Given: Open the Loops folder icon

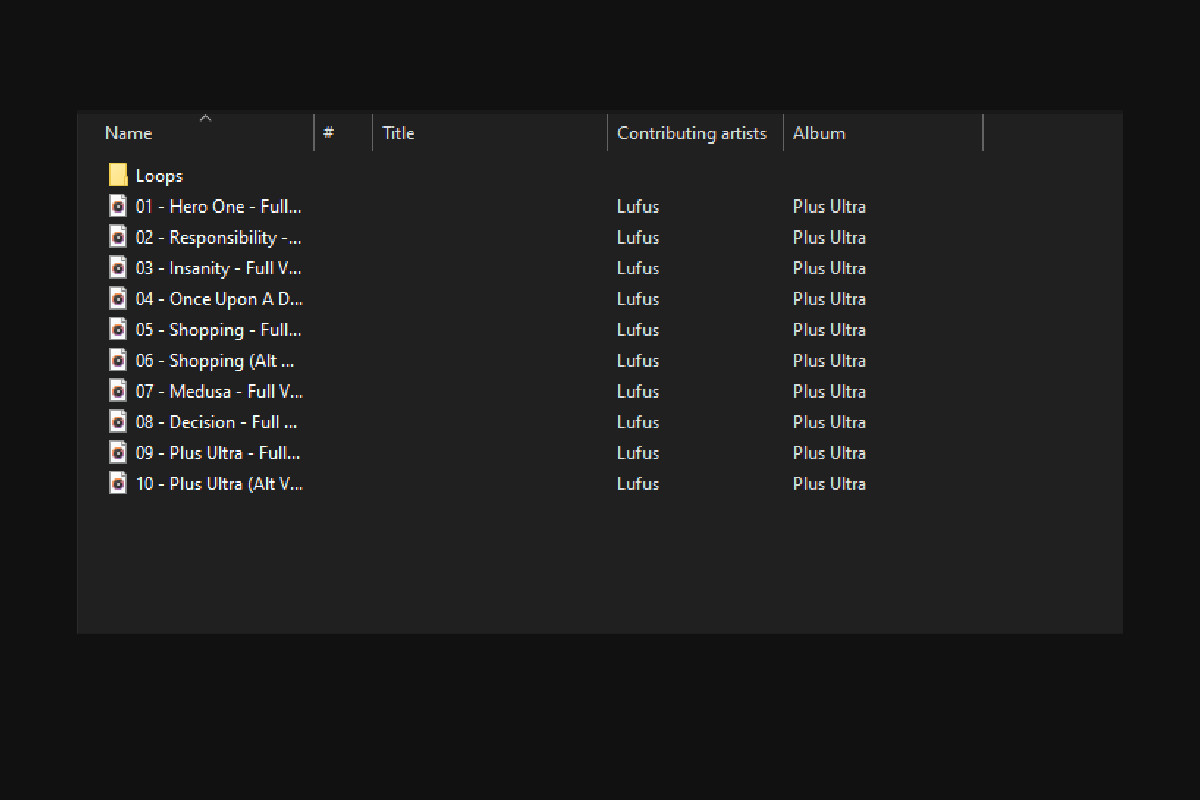Looking at the screenshot, I should coord(118,176).
